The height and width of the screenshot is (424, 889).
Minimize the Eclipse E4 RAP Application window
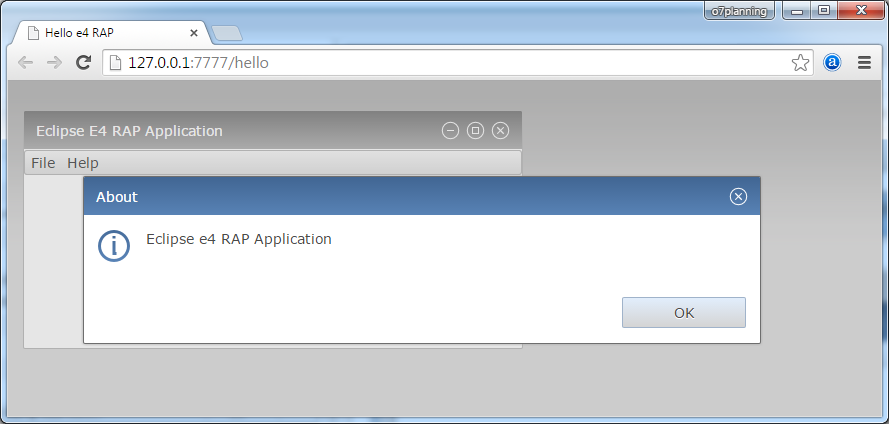(x=450, y=131)
